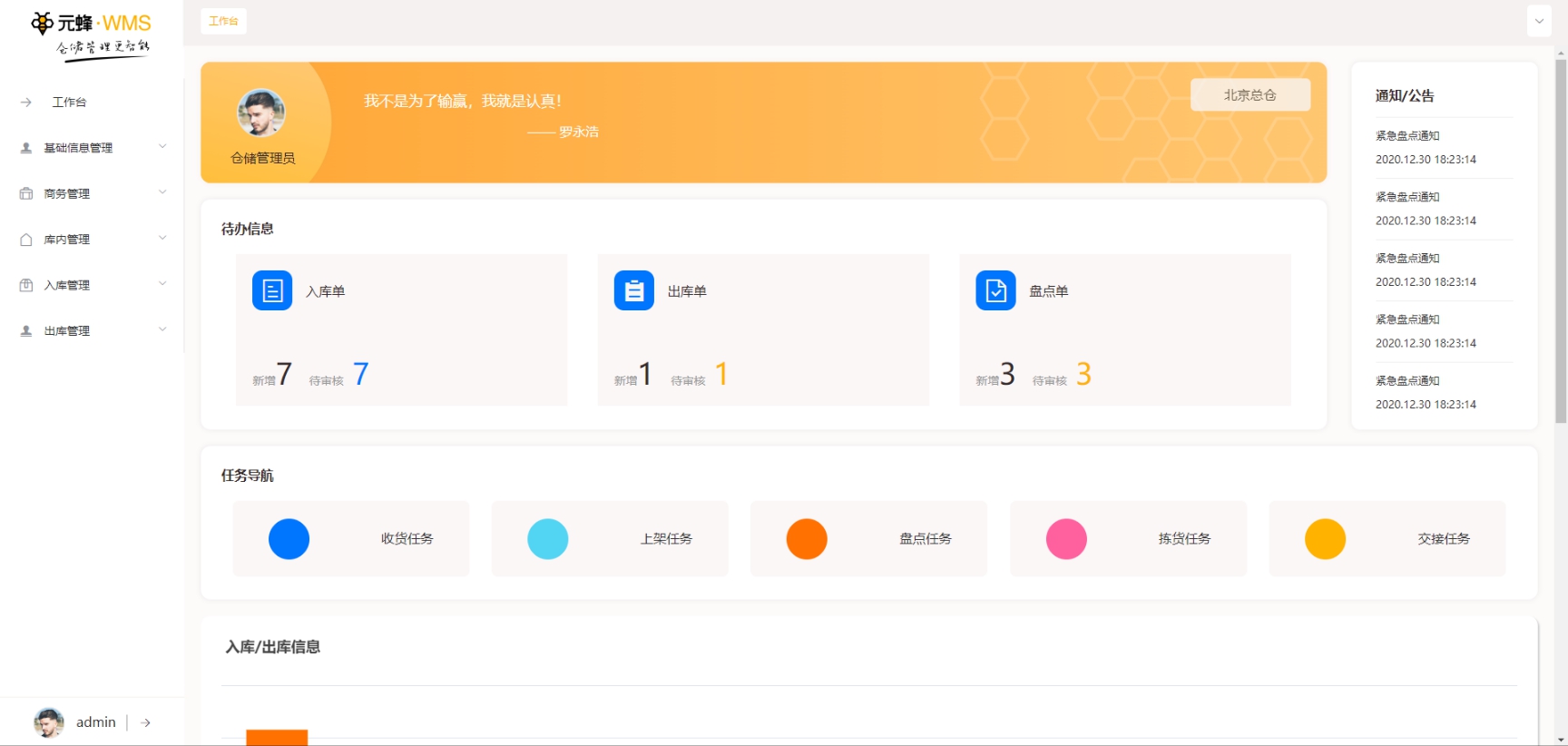The image size is (1568, 746).
Task: Open 交接任务 task label
Action: click(x=1444, y=539)
